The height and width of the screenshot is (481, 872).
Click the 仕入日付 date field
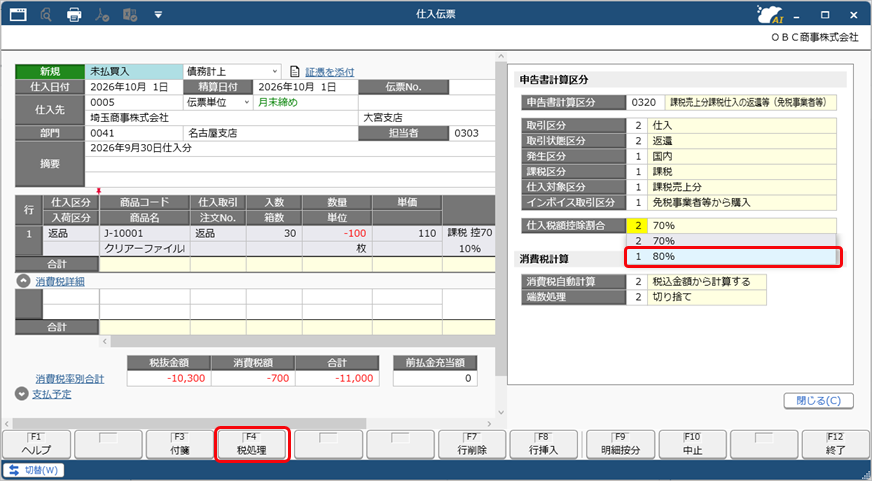click(133, 87)
